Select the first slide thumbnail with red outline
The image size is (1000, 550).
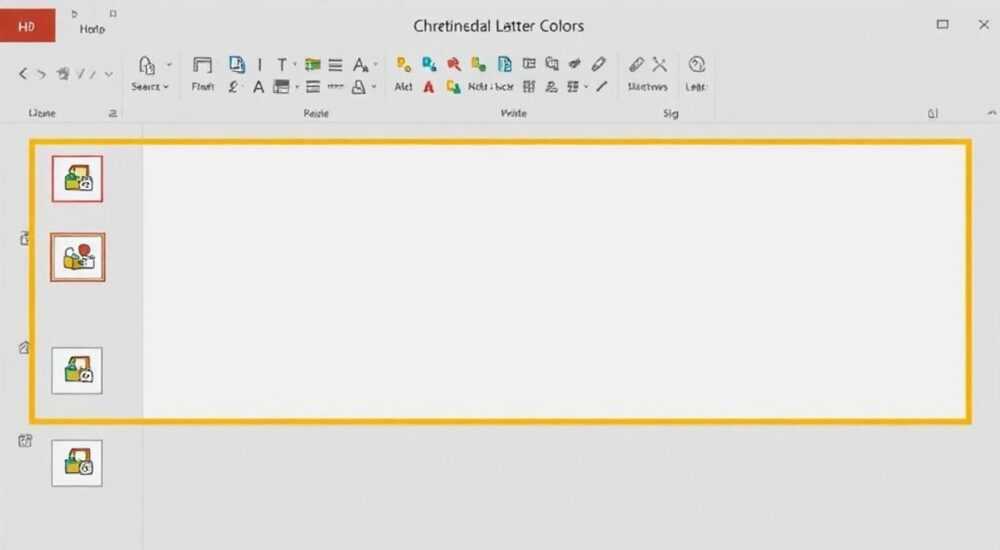[x=77, y=179]
